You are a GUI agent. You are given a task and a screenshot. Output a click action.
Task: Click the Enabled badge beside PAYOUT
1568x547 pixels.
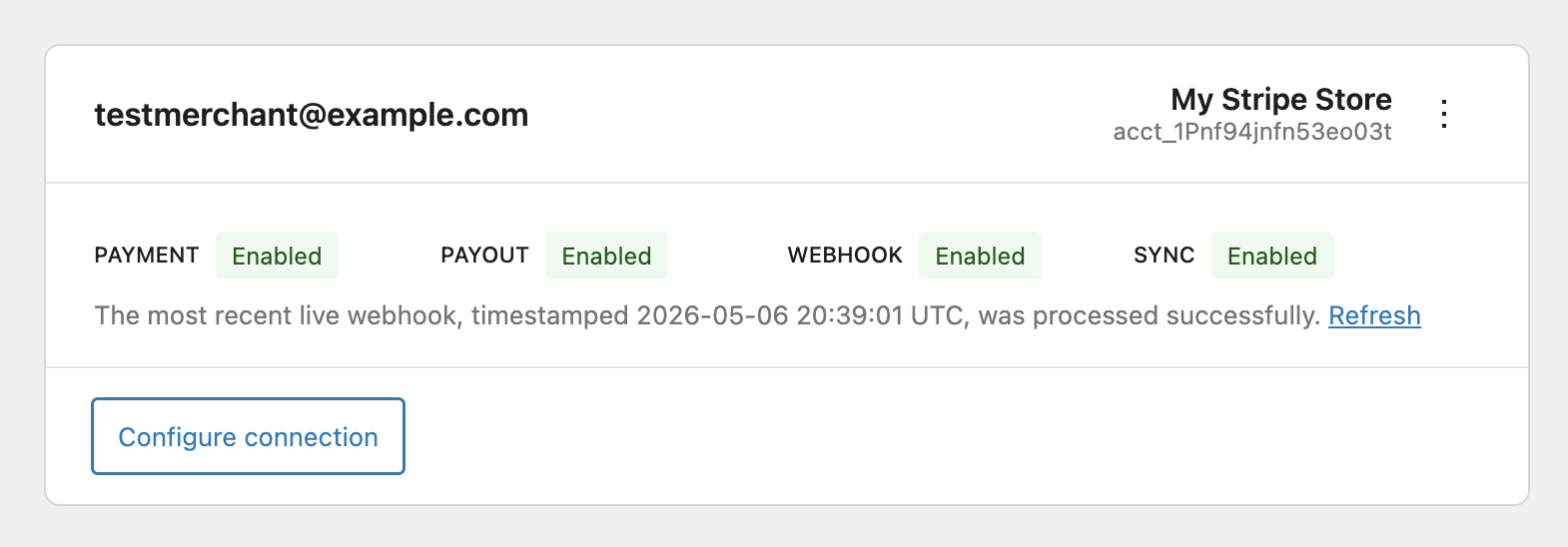(x=606, y=256)
